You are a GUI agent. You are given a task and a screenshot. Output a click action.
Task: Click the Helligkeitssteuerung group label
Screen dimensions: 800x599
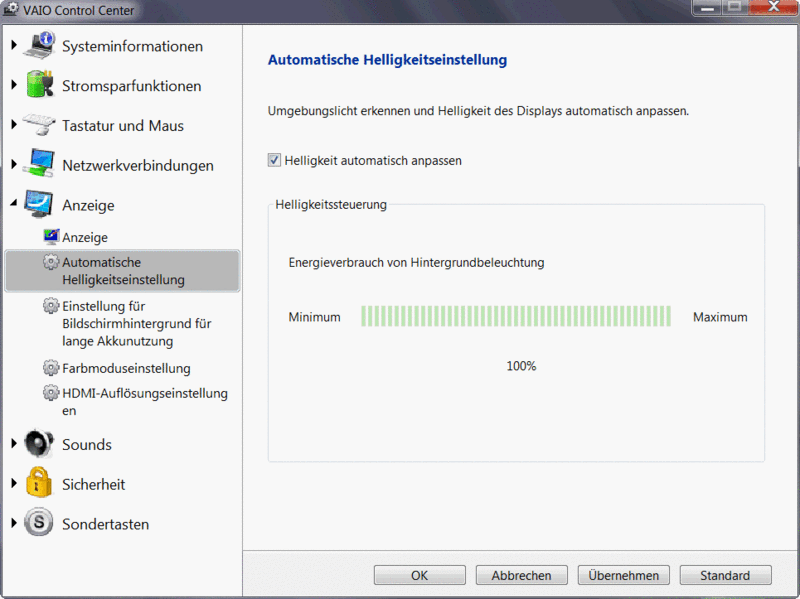point(331,205)
